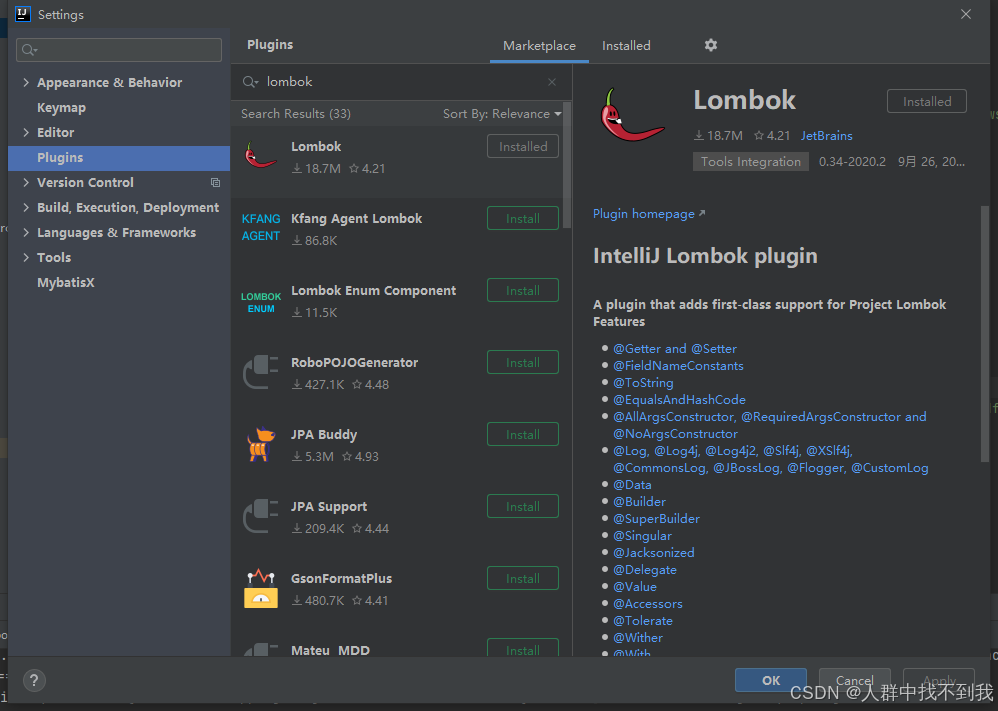Click the search magnifier icon beside lombok

click(x=250, y=82)
